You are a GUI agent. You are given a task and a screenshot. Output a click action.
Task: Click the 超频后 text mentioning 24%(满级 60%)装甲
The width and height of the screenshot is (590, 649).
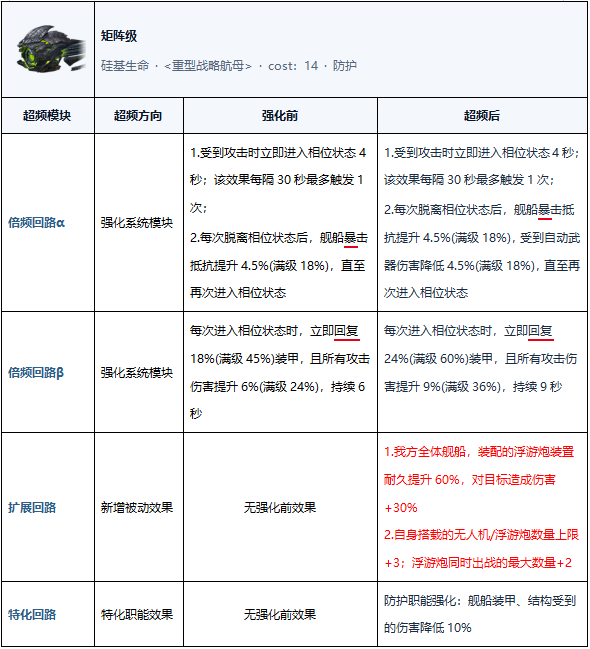tap(481, 358)
